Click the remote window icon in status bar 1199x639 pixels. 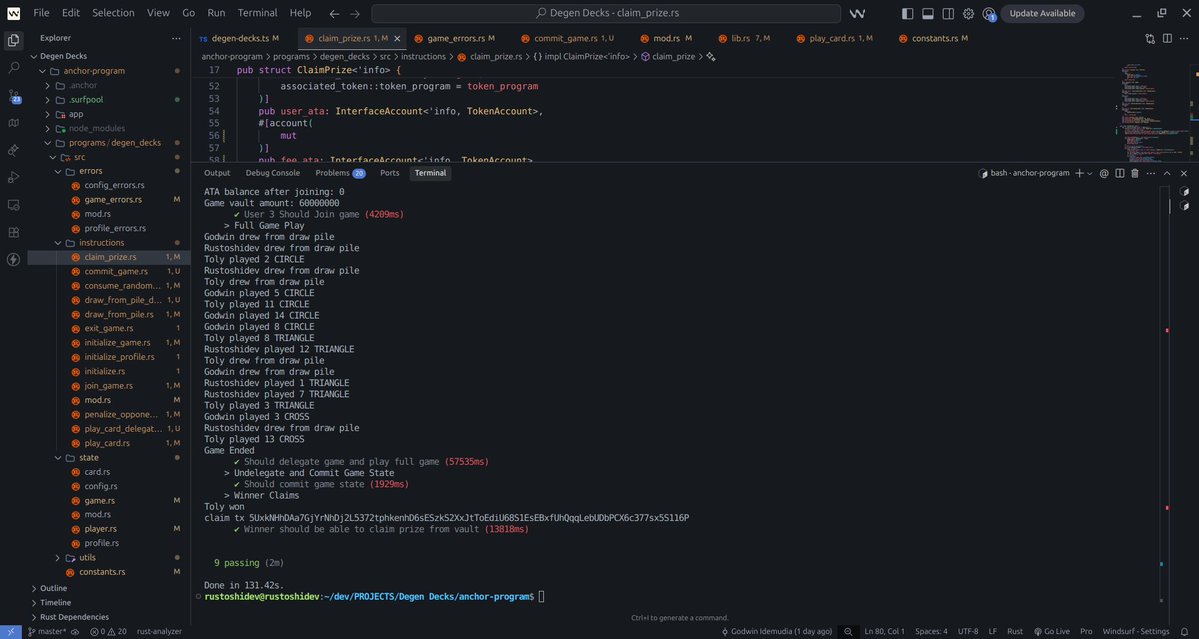click(x=11, y=632)
